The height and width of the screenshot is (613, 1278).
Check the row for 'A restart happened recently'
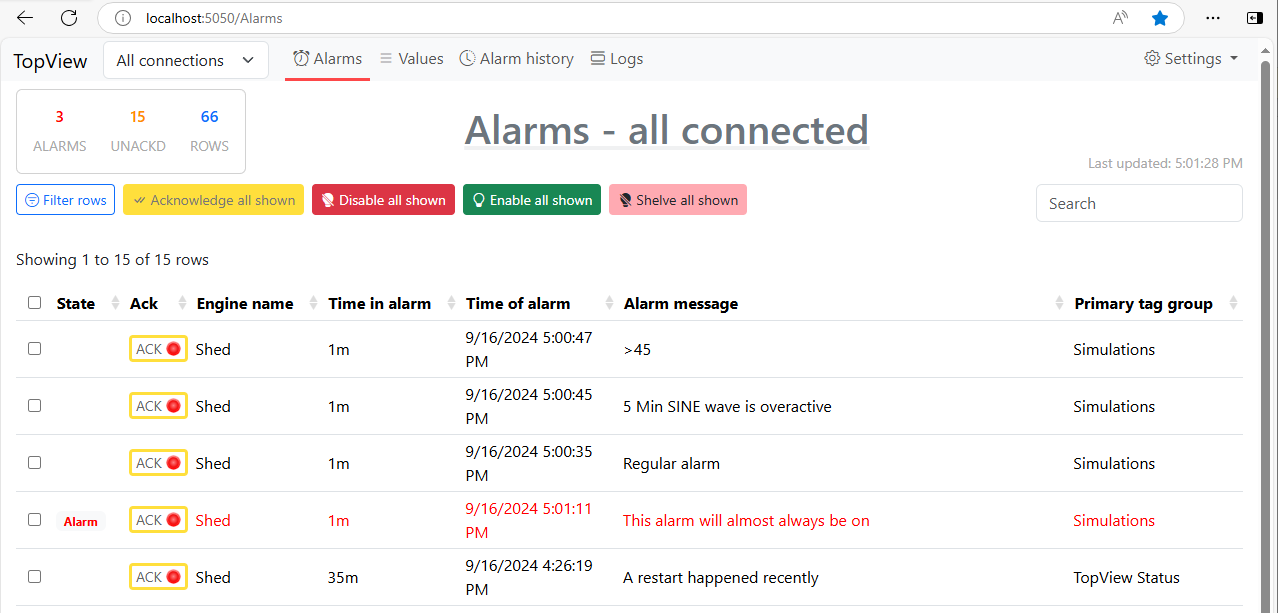tap(34, 576)
